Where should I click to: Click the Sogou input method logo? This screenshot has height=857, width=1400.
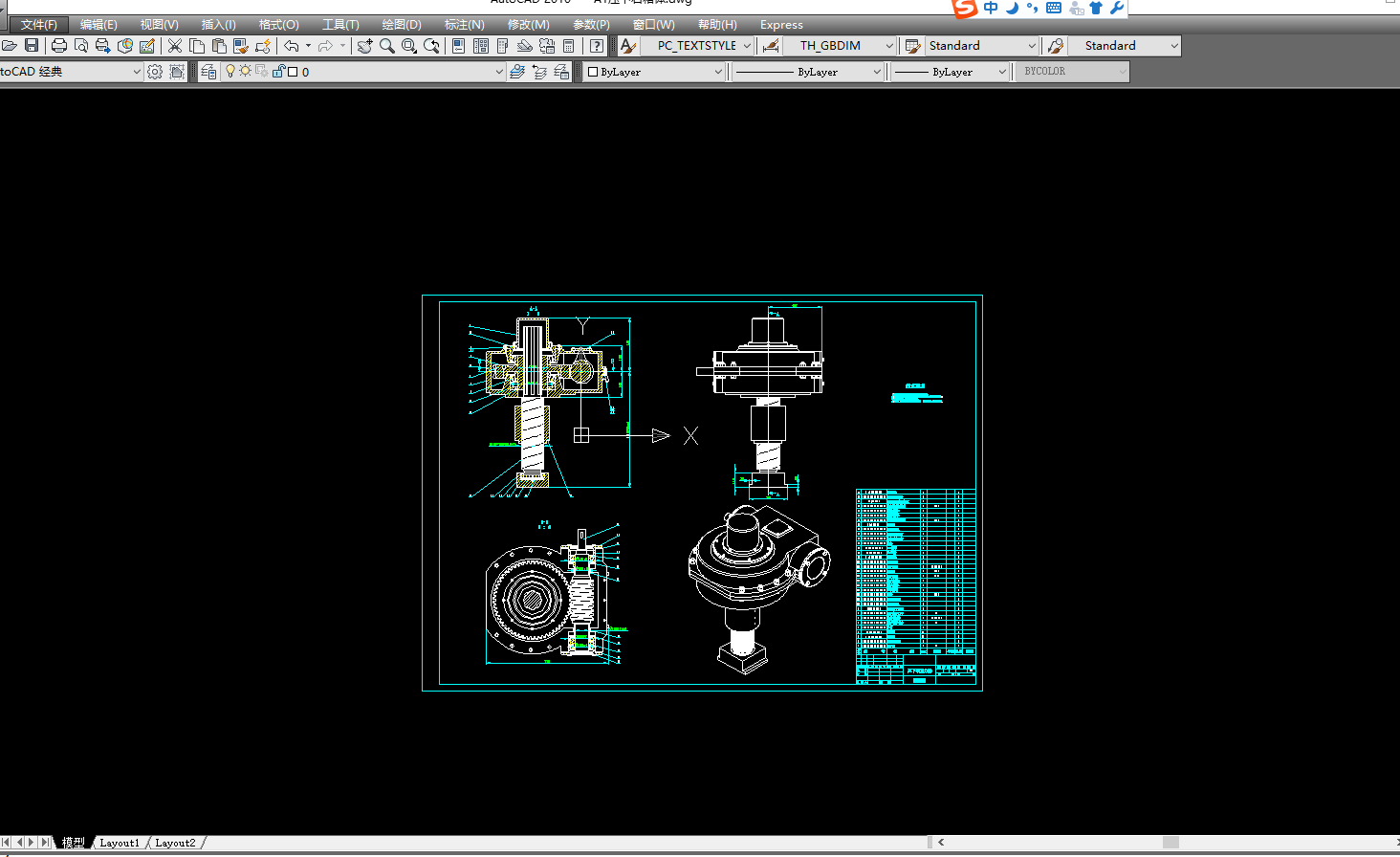tap(965, 8)
